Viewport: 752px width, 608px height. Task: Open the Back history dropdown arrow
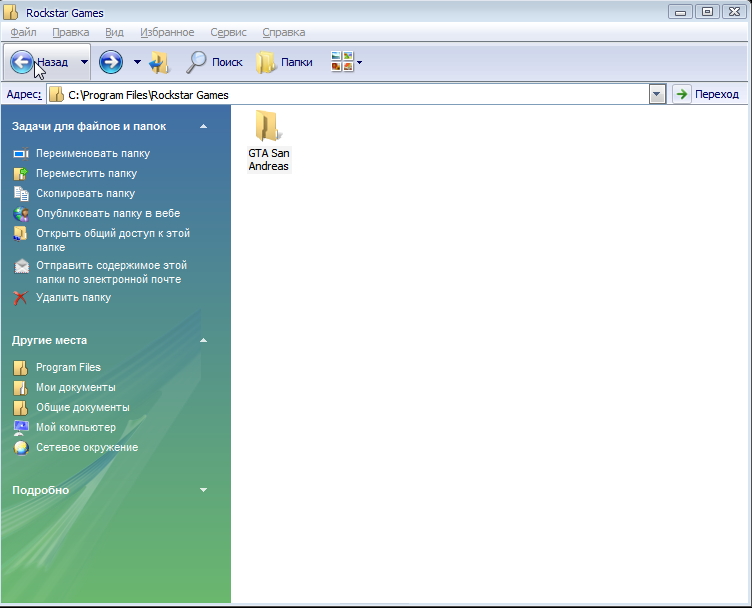coord(84,62)
